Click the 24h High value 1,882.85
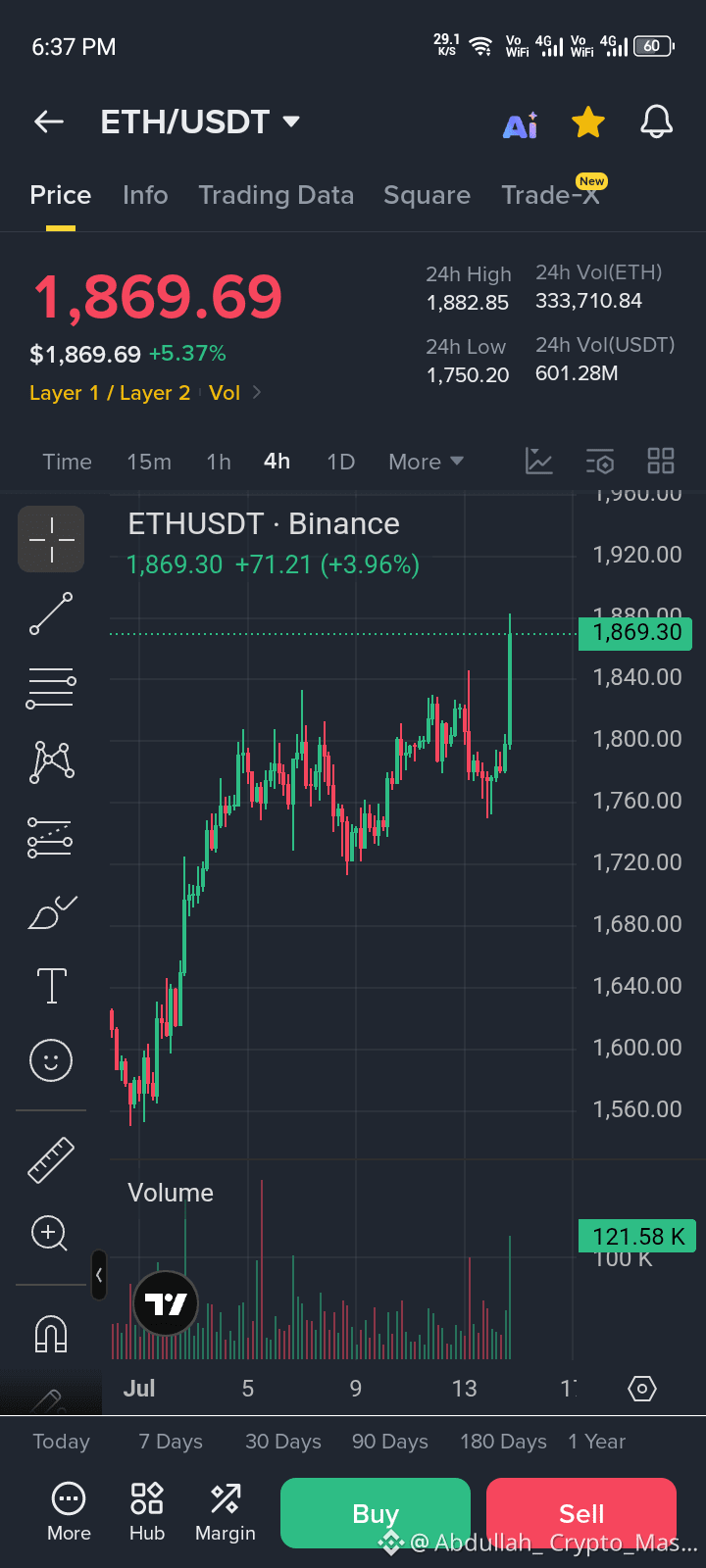This screenshot has height=1568, width=706. click(468, 303)
